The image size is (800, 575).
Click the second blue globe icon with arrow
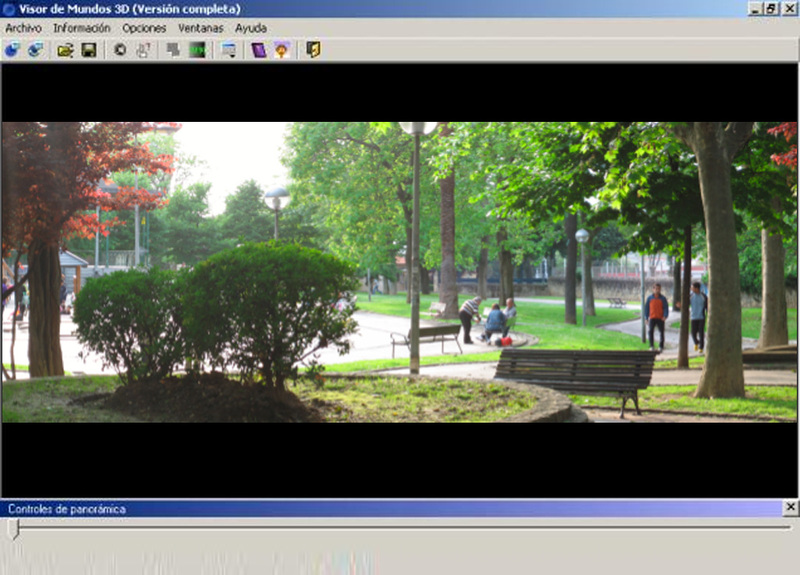coord(35,49)
